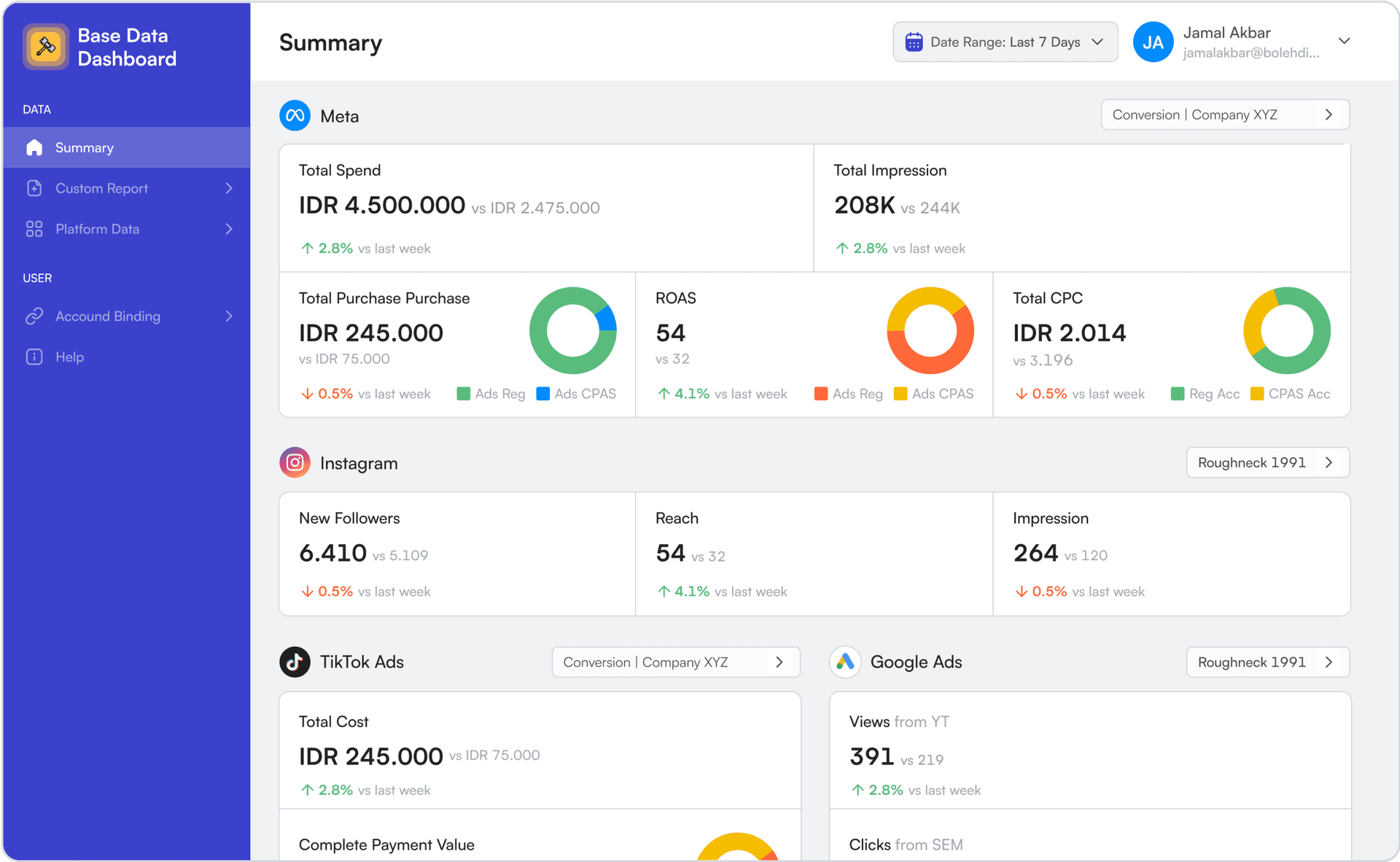Click yellow CPAS Acc swatch in Total CPC
The height and width of the screenshot is (862, 1400).
1256,394
